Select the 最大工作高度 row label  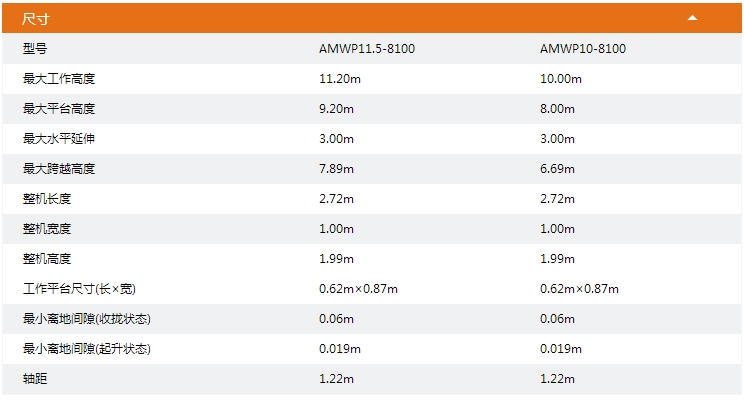(59, 78)
